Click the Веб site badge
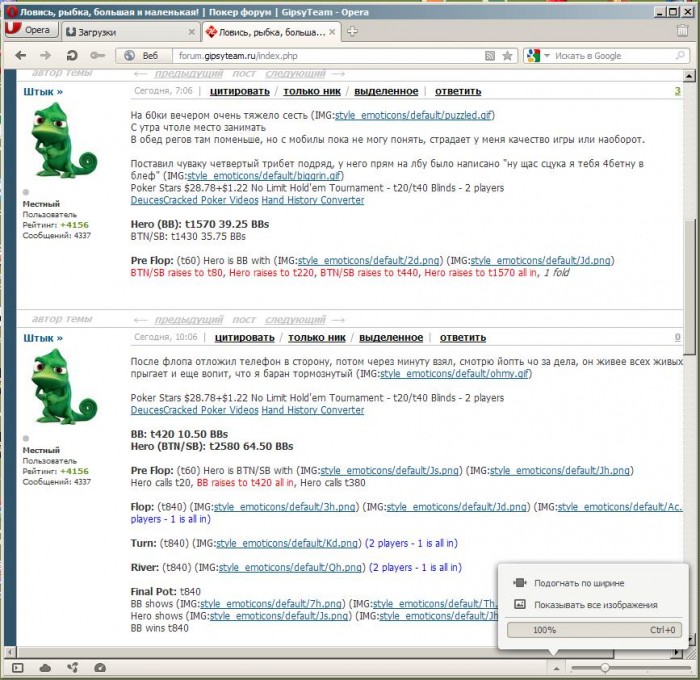Viewport: 700px width, 680px height. 144,55
